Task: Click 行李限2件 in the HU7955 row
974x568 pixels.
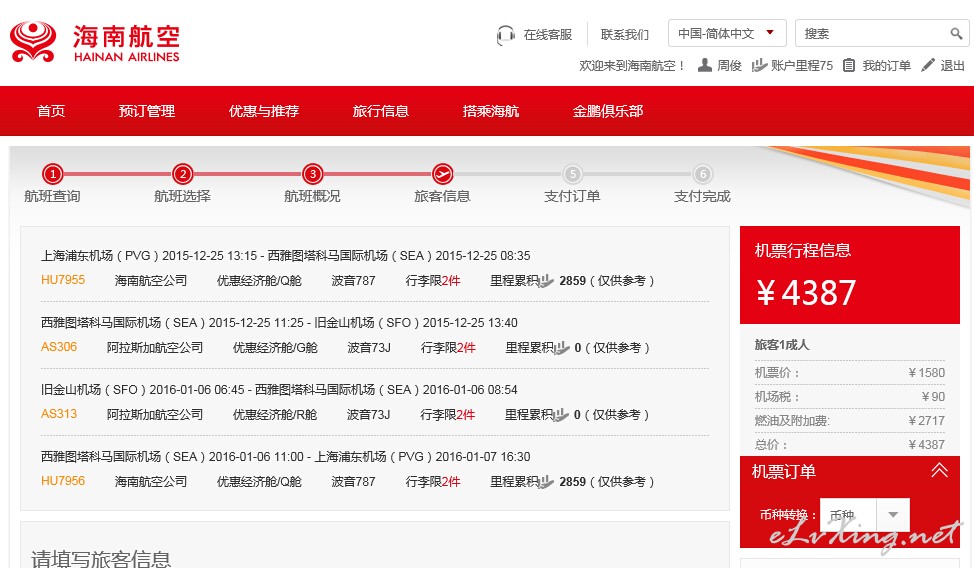Action: (433, 281)
